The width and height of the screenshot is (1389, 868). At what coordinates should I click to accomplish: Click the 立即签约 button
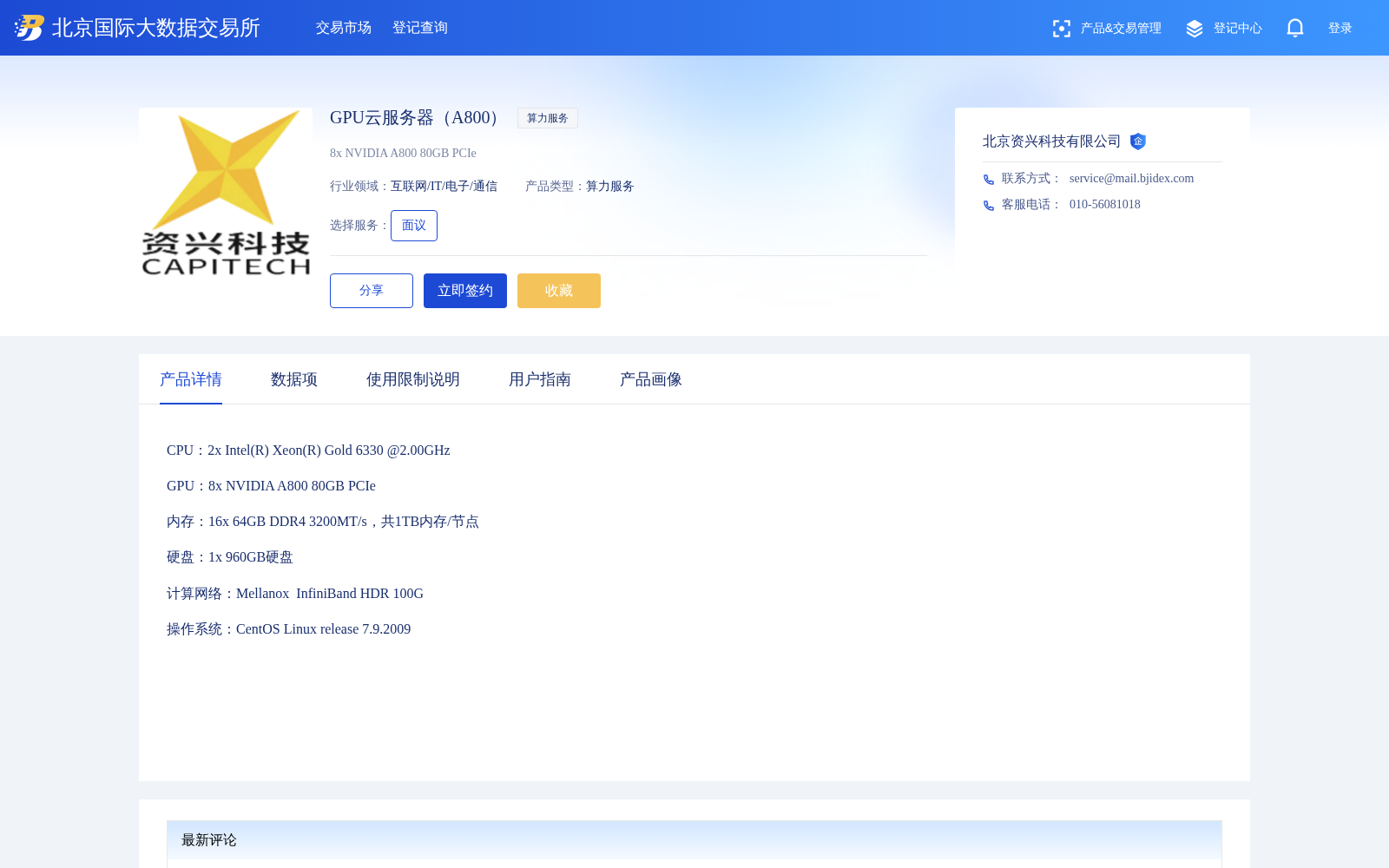(x=465, y=291)
